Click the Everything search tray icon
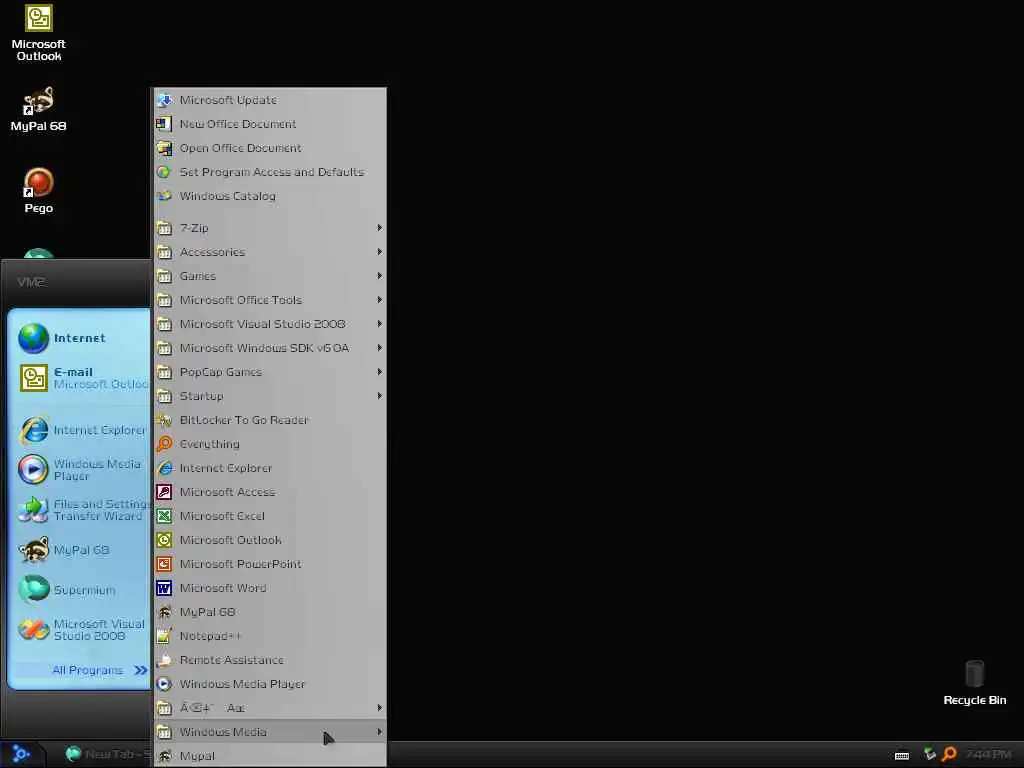The width and height of the screenshot is (1024, 768). click(x=949, y=754)
